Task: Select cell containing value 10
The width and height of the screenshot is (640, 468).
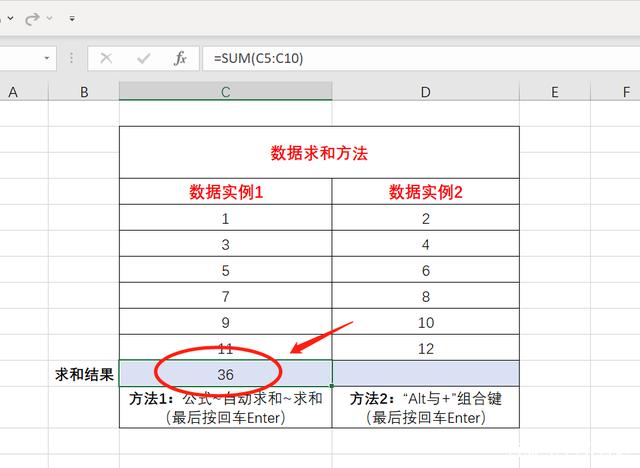Action: click(x=426, y=322)
